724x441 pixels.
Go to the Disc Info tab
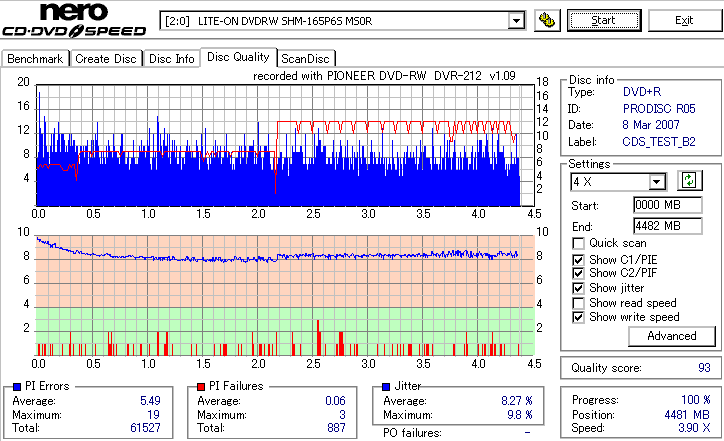point(171,59)
